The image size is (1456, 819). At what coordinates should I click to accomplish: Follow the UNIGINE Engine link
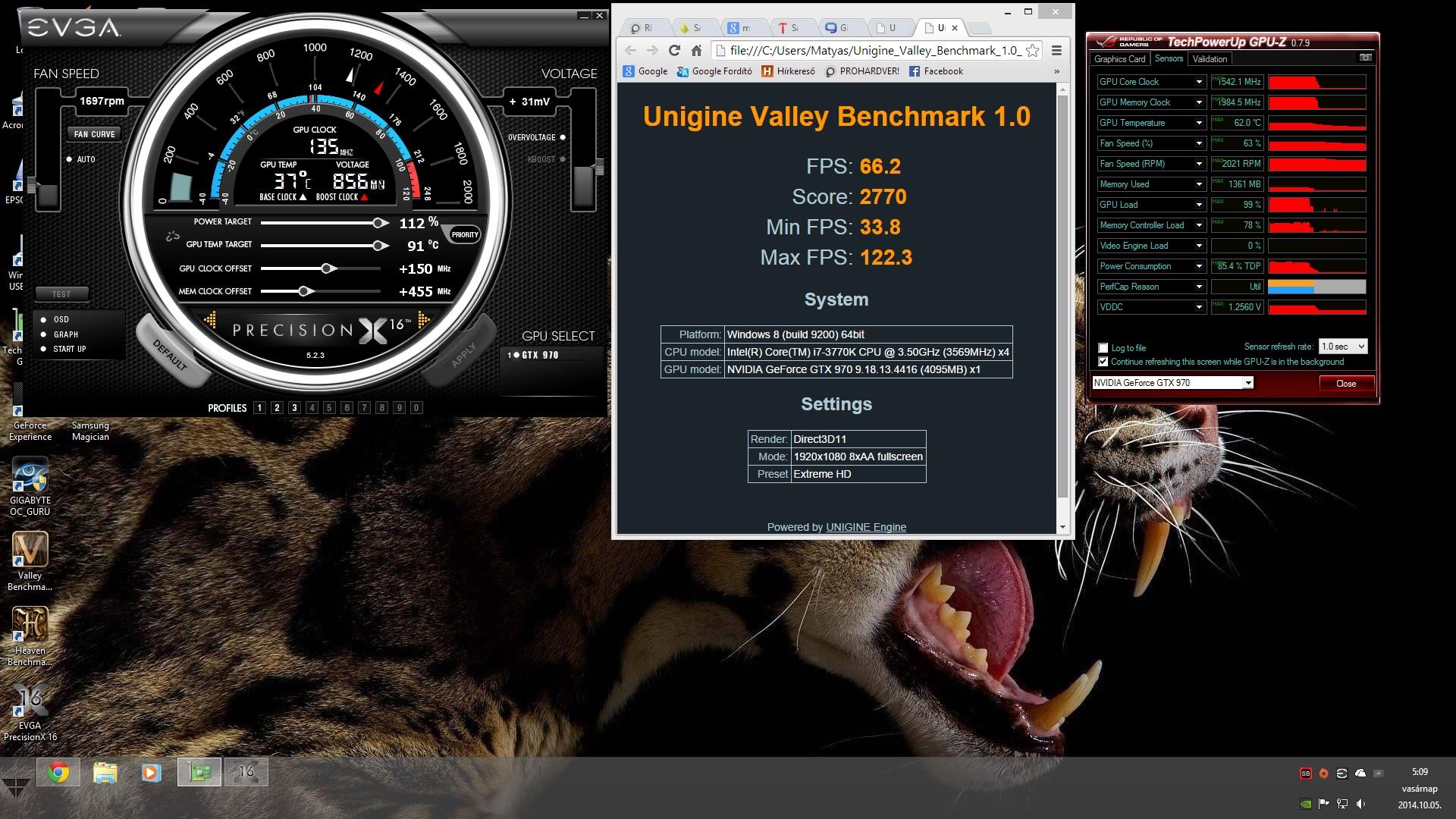click(x=865, y=527)
